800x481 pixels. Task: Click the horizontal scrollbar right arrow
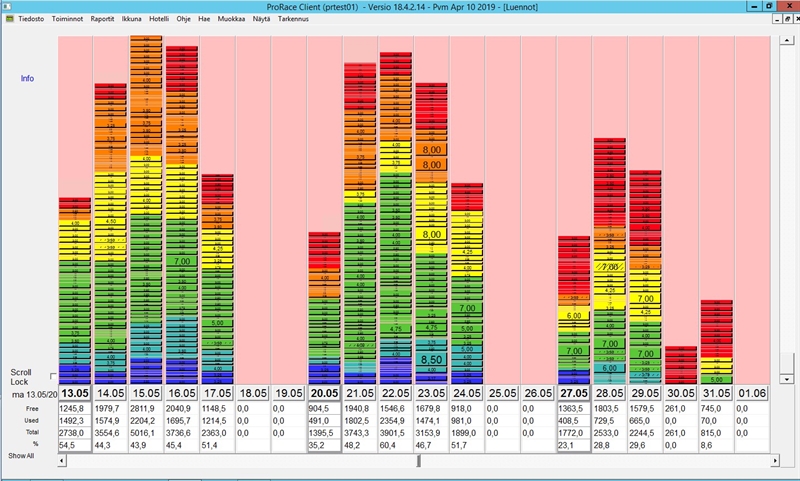pos(776,461)
